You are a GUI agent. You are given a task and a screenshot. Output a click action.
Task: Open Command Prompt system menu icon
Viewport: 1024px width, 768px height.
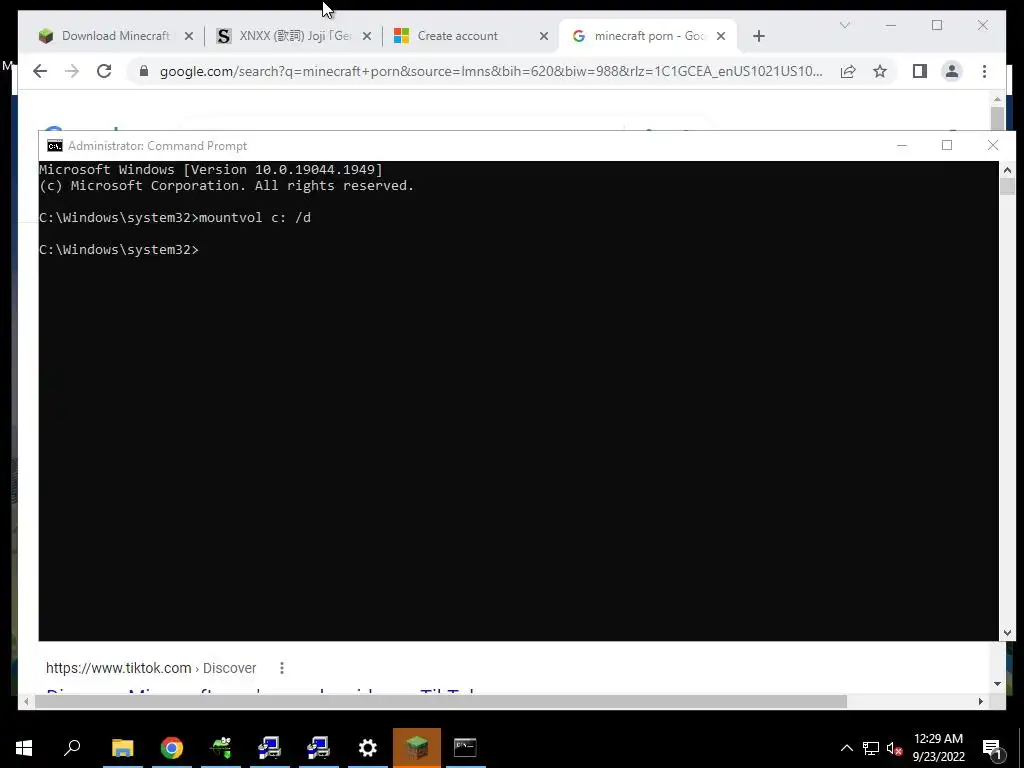pos(55,146)
